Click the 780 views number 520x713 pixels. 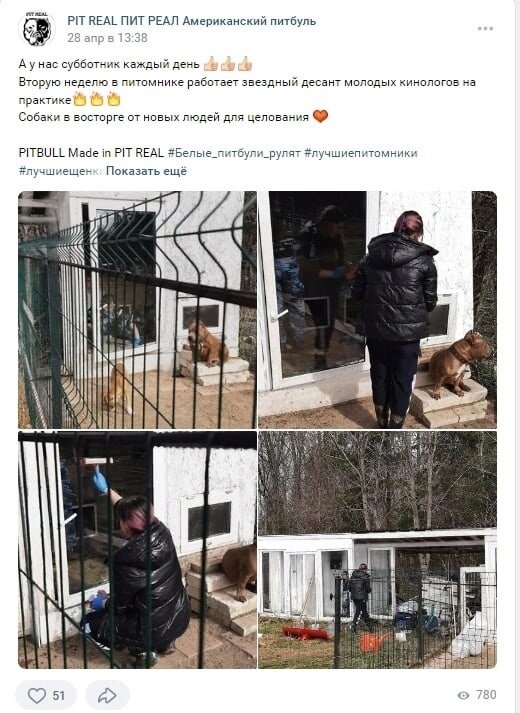(x=486, y=695)
